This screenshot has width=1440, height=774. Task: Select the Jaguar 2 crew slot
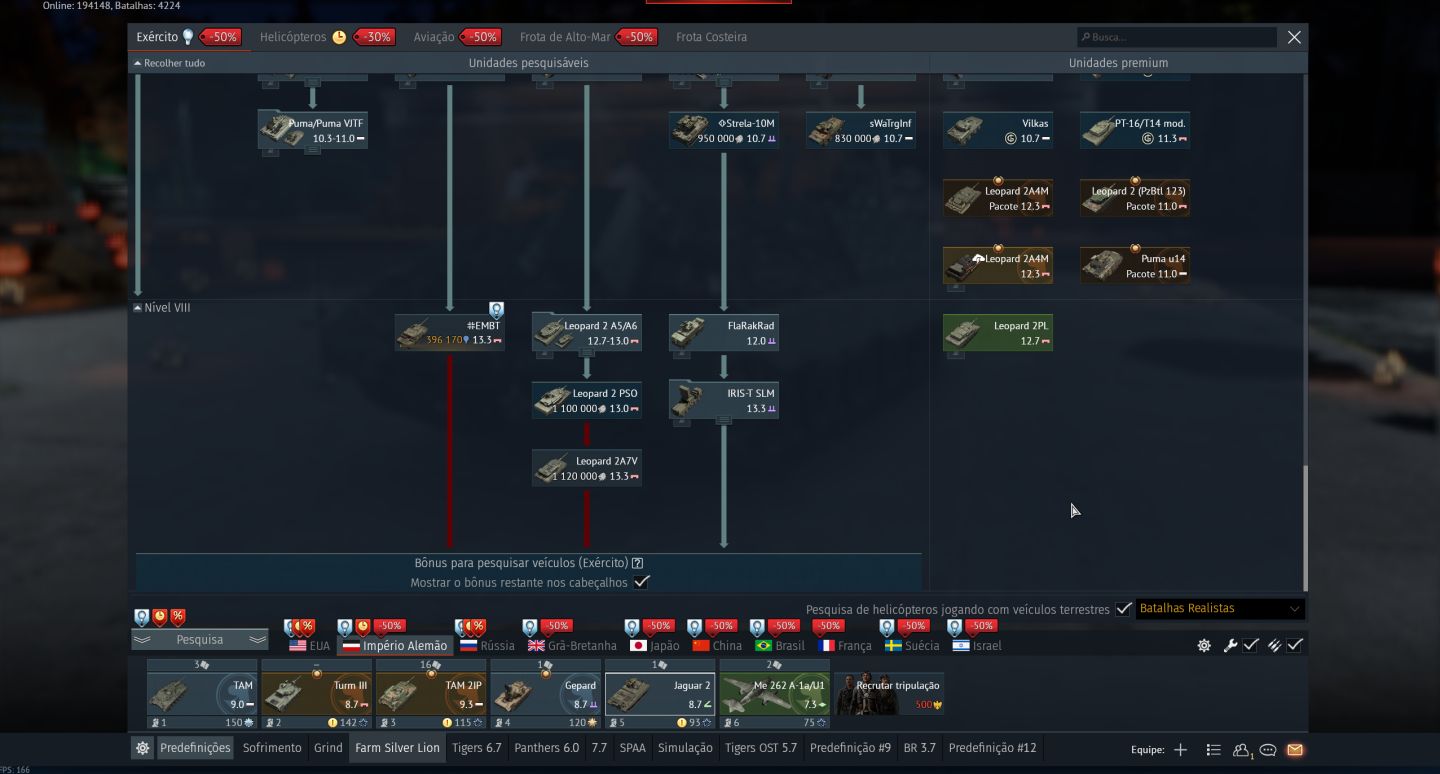coord(659,693)
